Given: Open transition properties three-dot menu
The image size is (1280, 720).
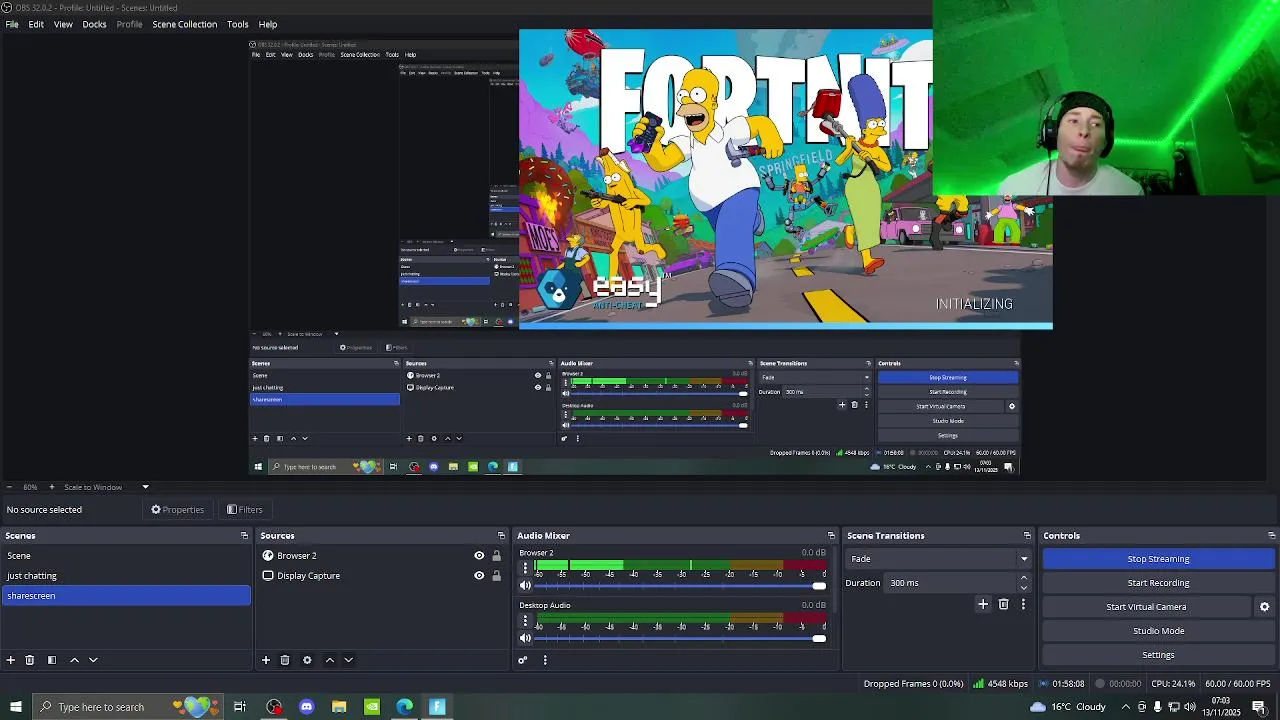Looking at the screenshot, I should coord(1023,604).
